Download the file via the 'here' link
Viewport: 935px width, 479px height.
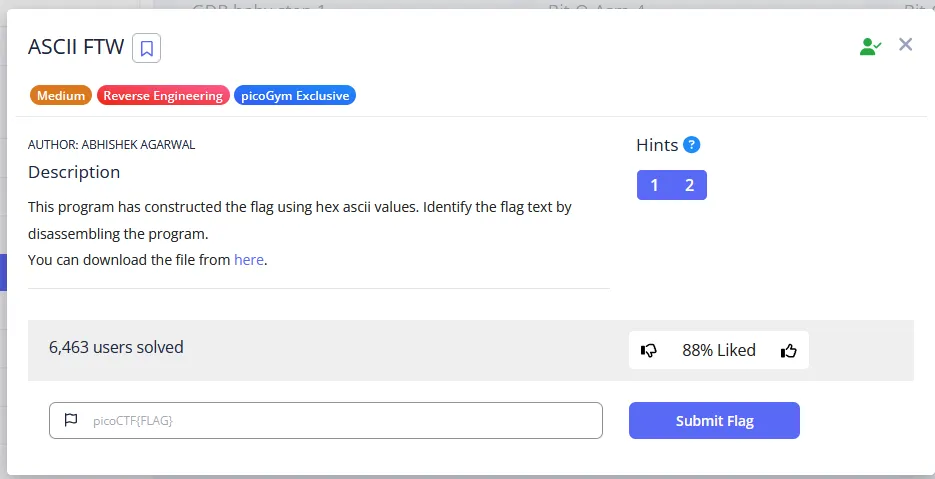click(249, 260)
